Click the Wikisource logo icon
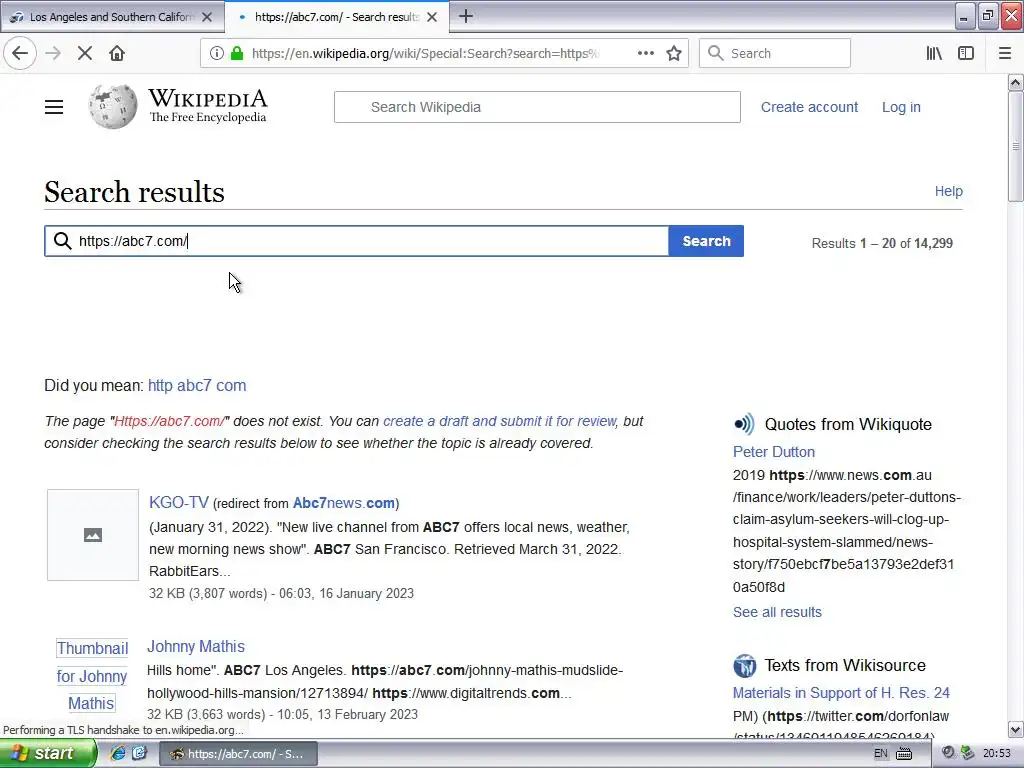The width and height of the screenshot is (1024, 768). pyautogui.click(x=744, y=665)
